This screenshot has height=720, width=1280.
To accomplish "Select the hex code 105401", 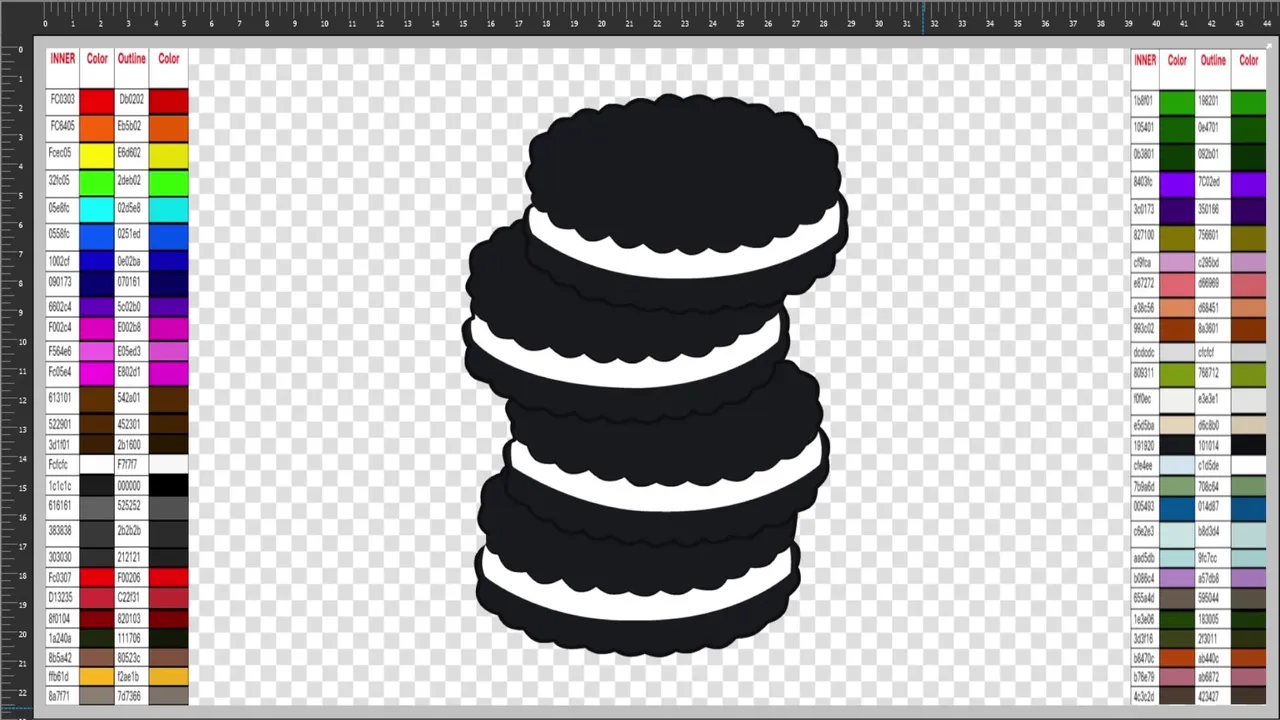I will pyautogui.click(x=1143, y=127).
